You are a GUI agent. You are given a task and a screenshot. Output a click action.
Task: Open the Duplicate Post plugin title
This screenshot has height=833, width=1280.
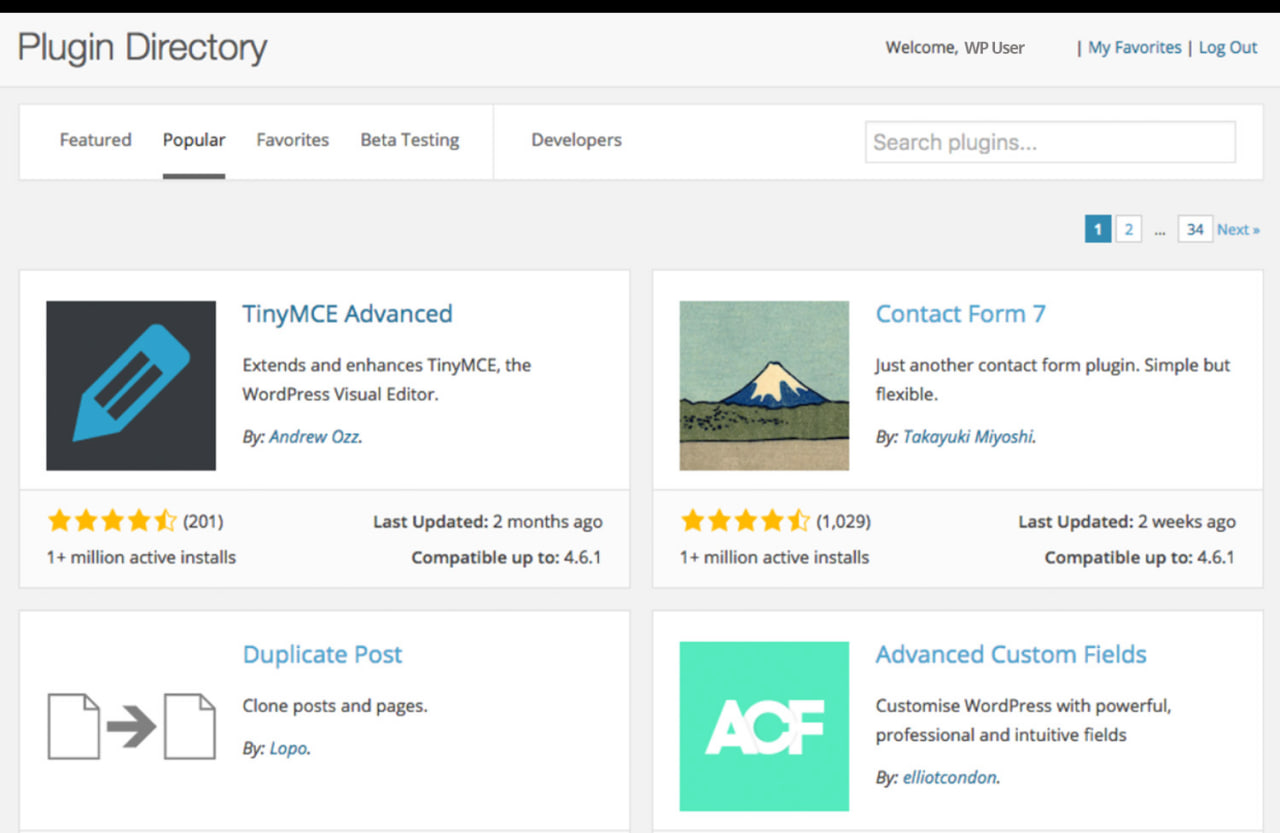322,655
